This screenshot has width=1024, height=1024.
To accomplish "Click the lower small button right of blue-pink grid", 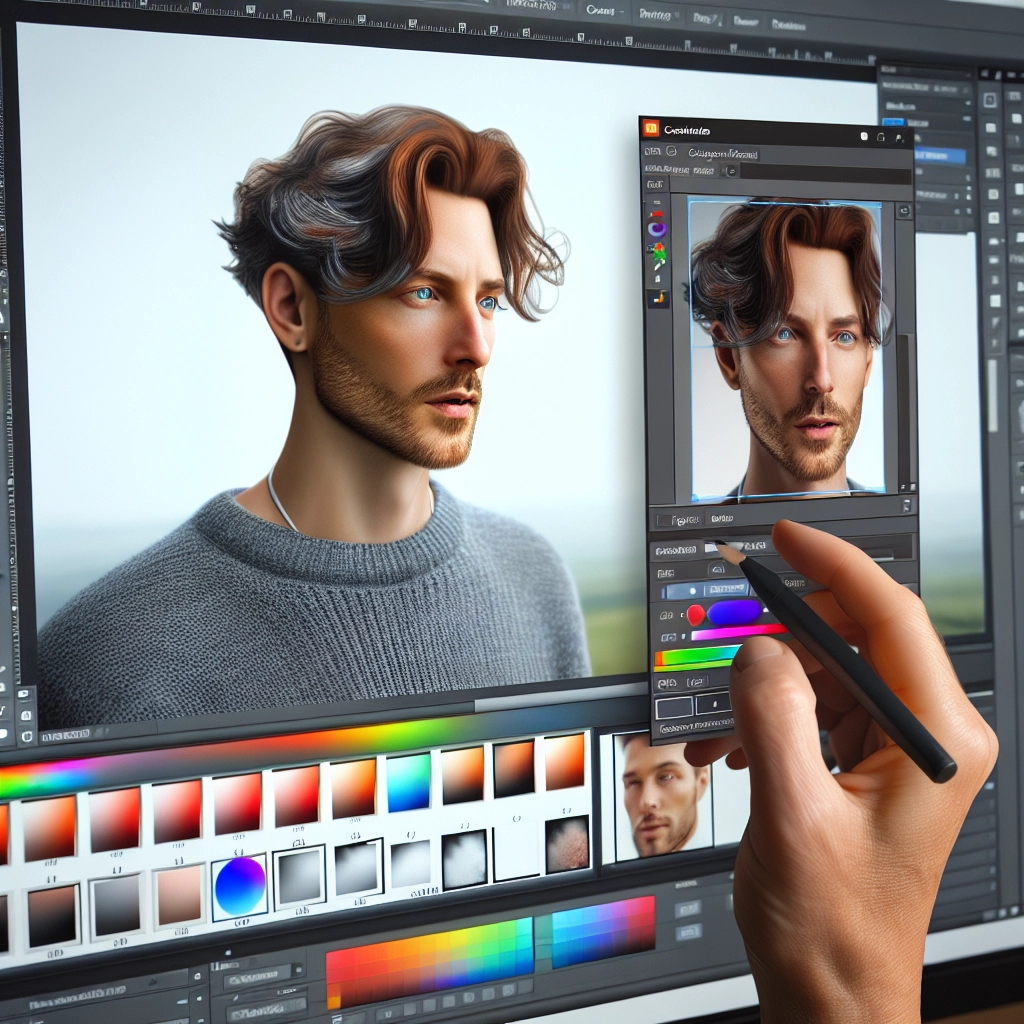I will click(x=688, y=933).
